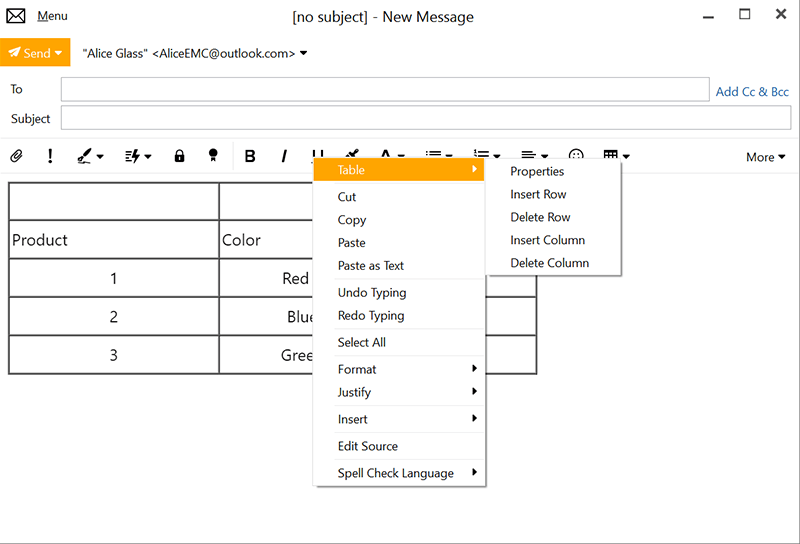Click the Color table cell

pyautogui.click(x=266, y=240)
